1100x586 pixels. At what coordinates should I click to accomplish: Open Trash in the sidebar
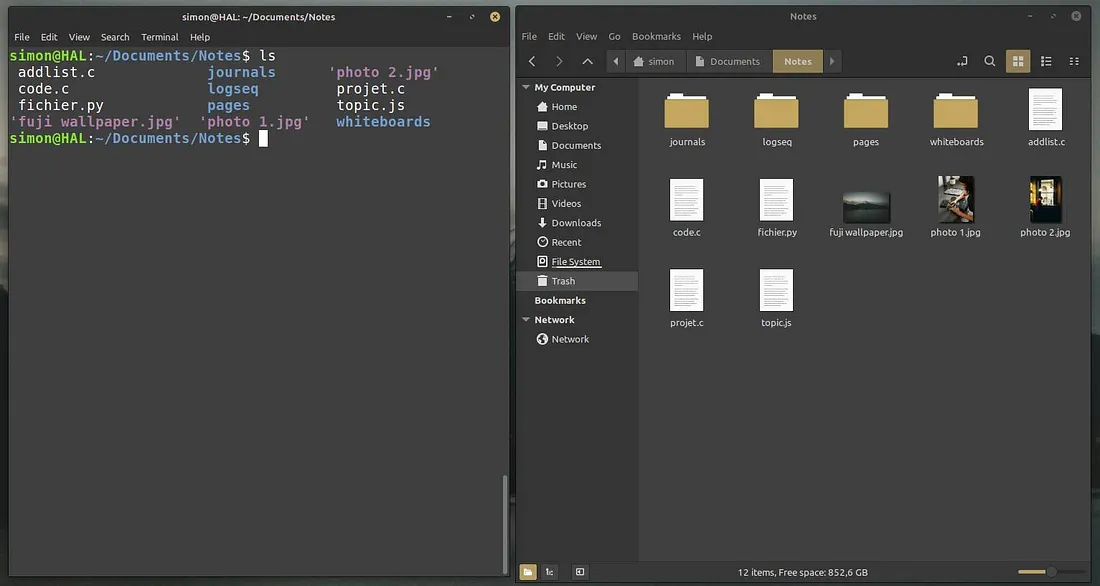point(577,281)
